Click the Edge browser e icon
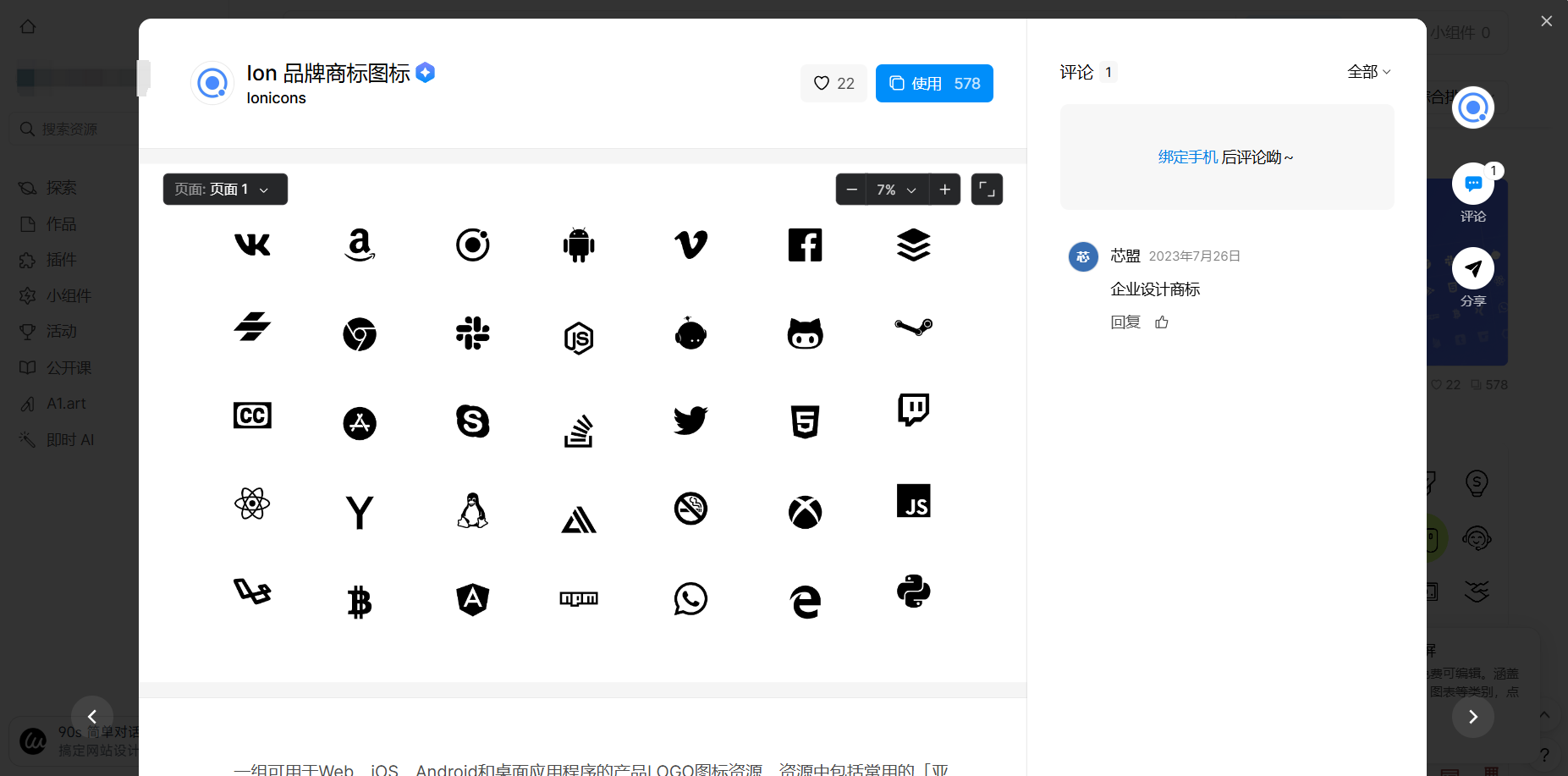The image size is (1568, 776). [x=805, y=602]
